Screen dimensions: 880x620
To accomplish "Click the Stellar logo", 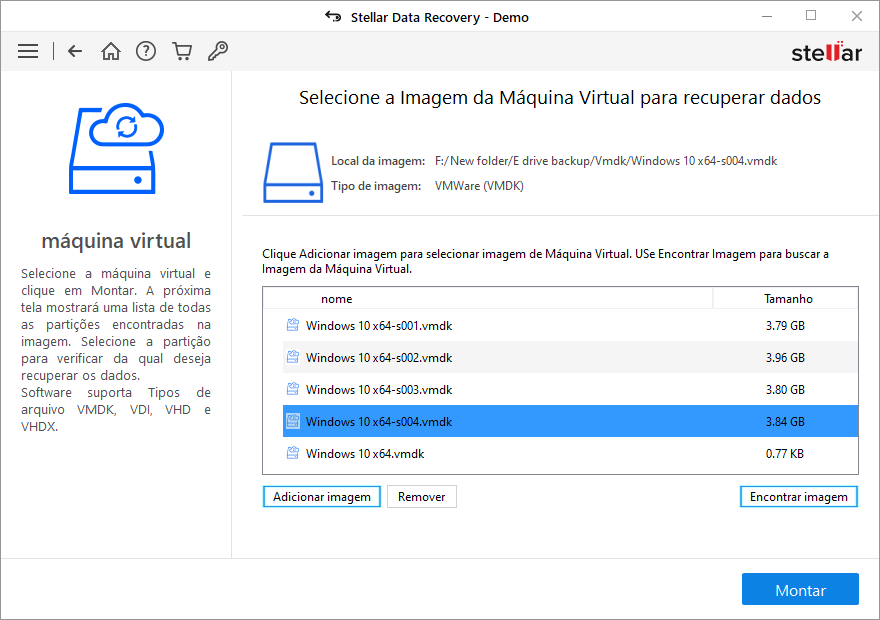I will coord(826,52).
